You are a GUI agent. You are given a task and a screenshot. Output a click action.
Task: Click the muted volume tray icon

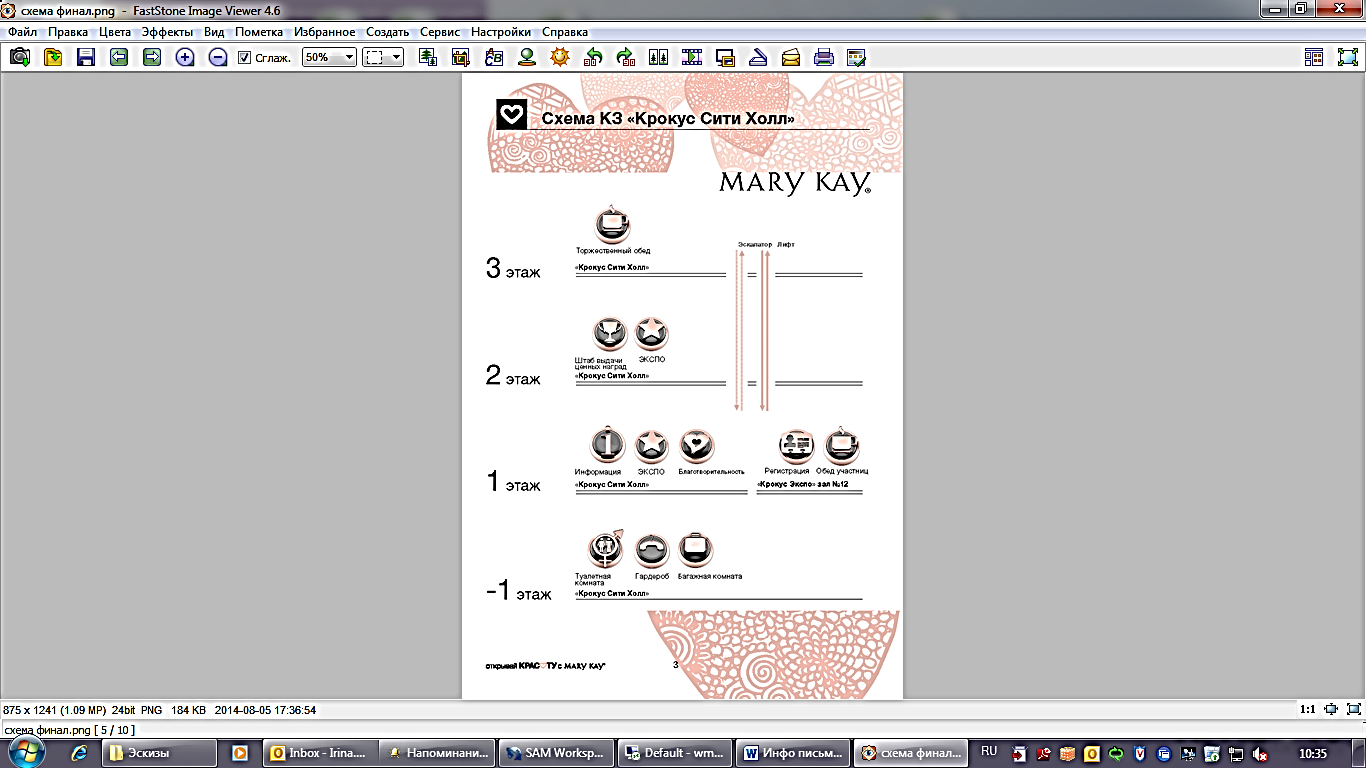[1260, 754]
